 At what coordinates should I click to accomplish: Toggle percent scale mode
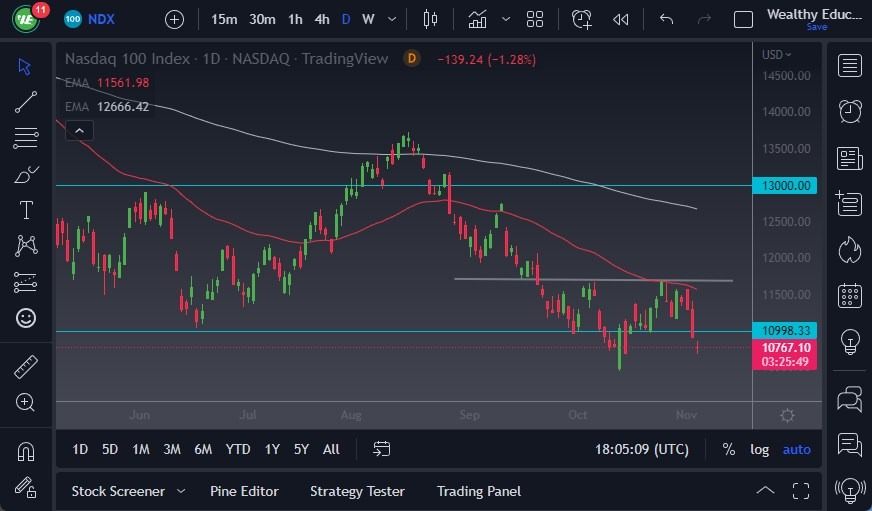[x=729, y=449]
